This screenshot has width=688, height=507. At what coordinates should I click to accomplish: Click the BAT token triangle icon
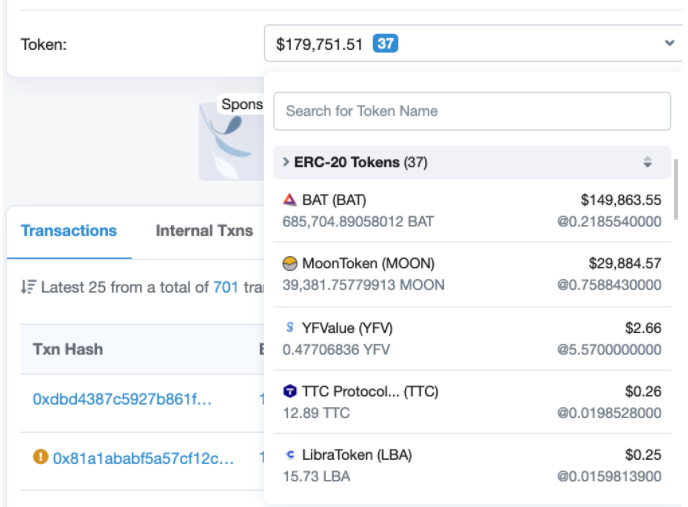click(291, 200)
